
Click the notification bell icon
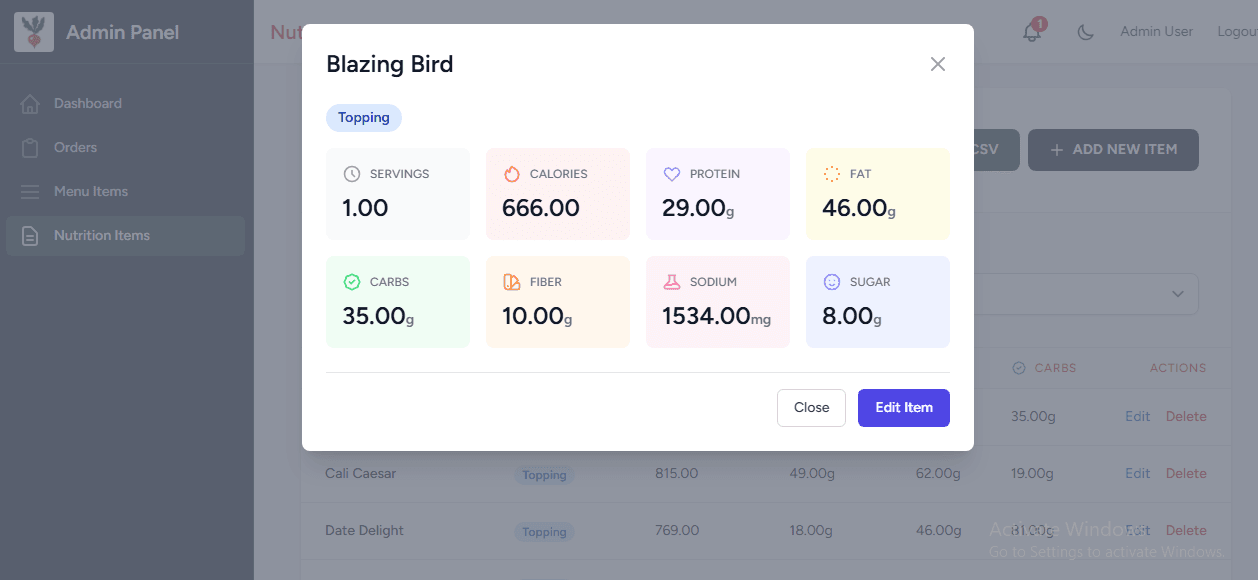click(1032, 32)
